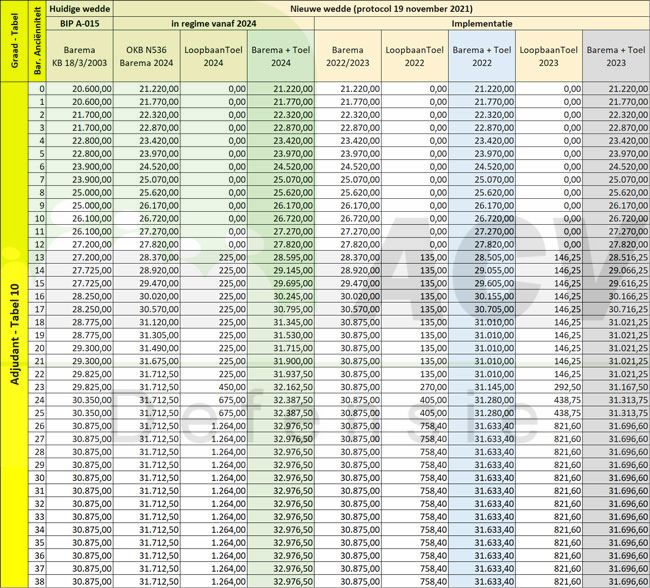
Task: Click the 30.795,00 cell in row 17
Action: tap(281, 309)
